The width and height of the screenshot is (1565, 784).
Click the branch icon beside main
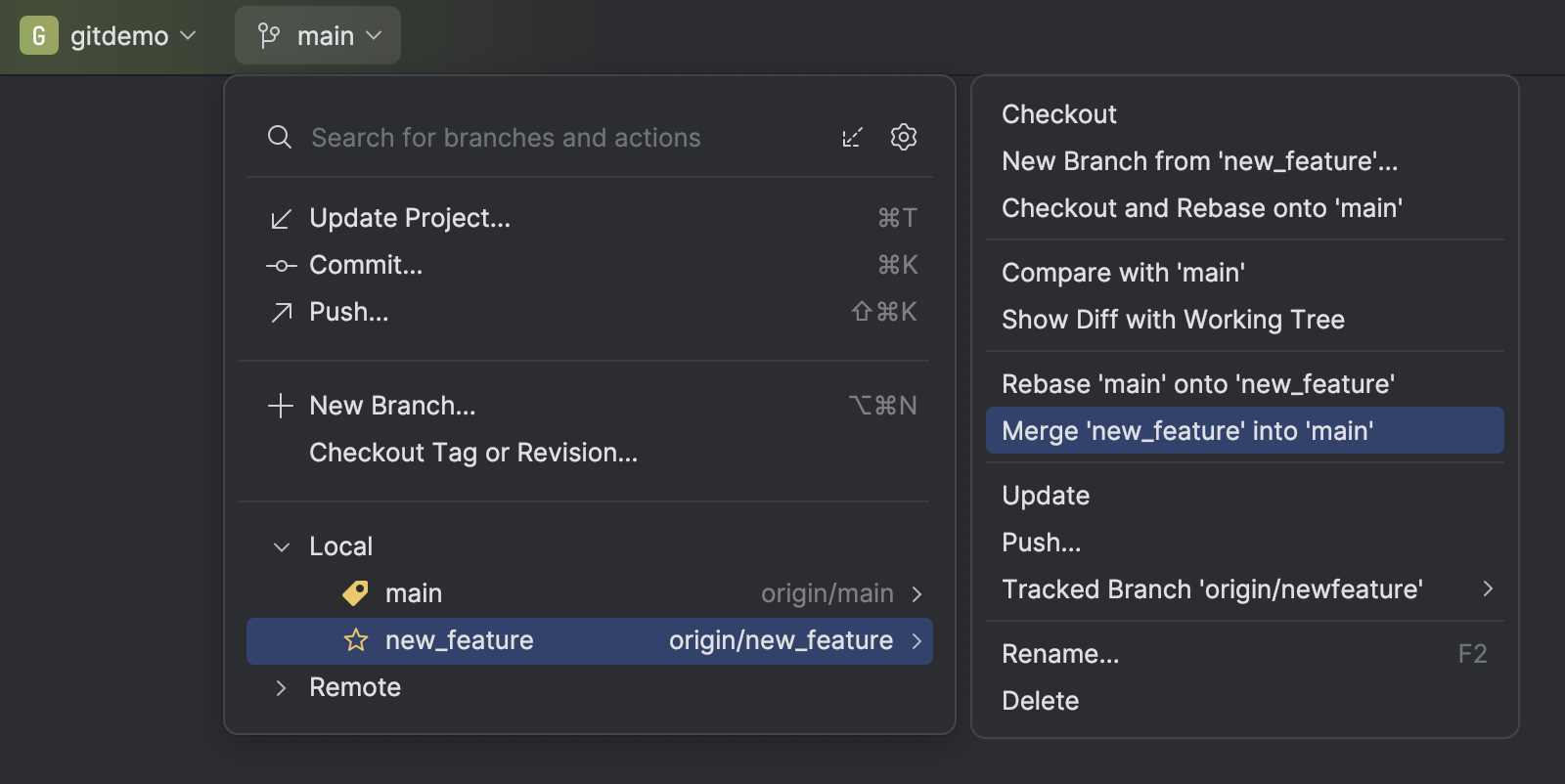tap(269, 36)
